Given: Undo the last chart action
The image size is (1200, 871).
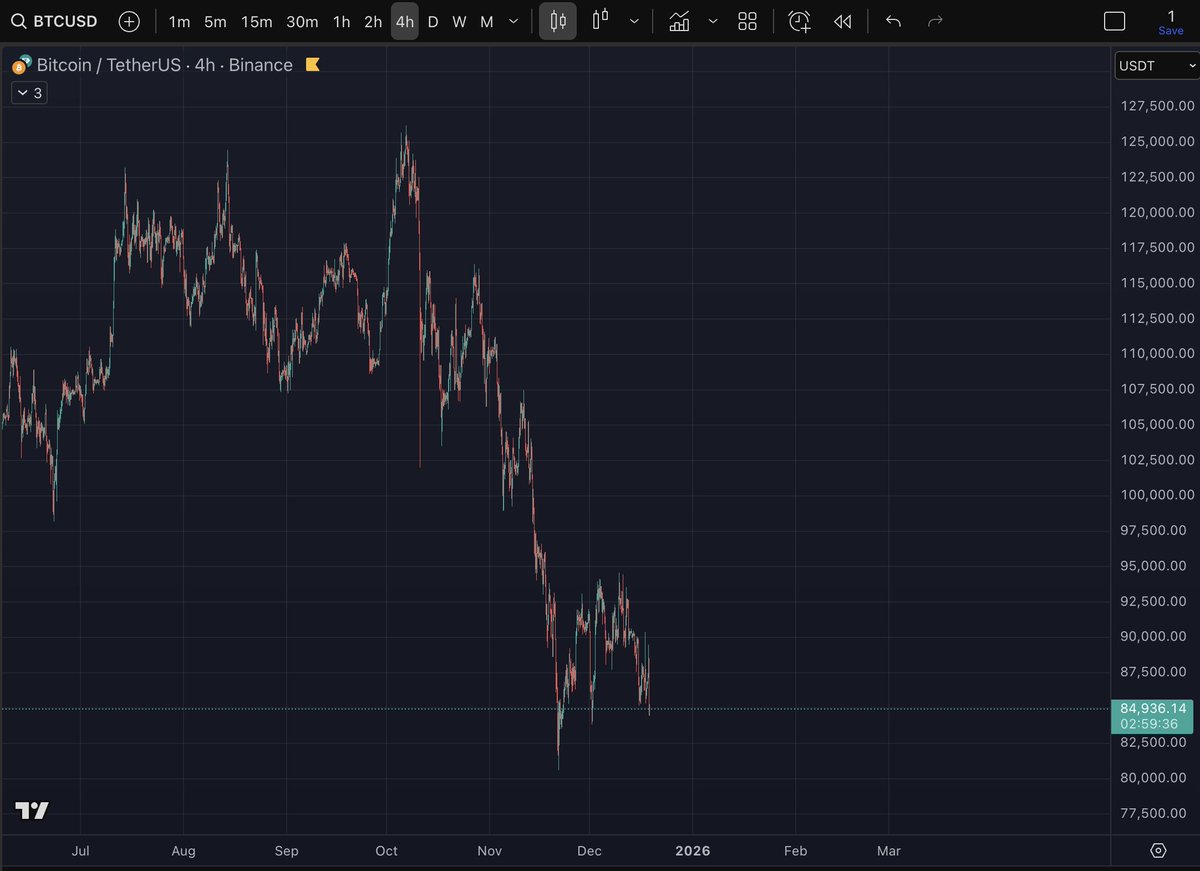Looking at the screenshot, I should coord(893,21).
